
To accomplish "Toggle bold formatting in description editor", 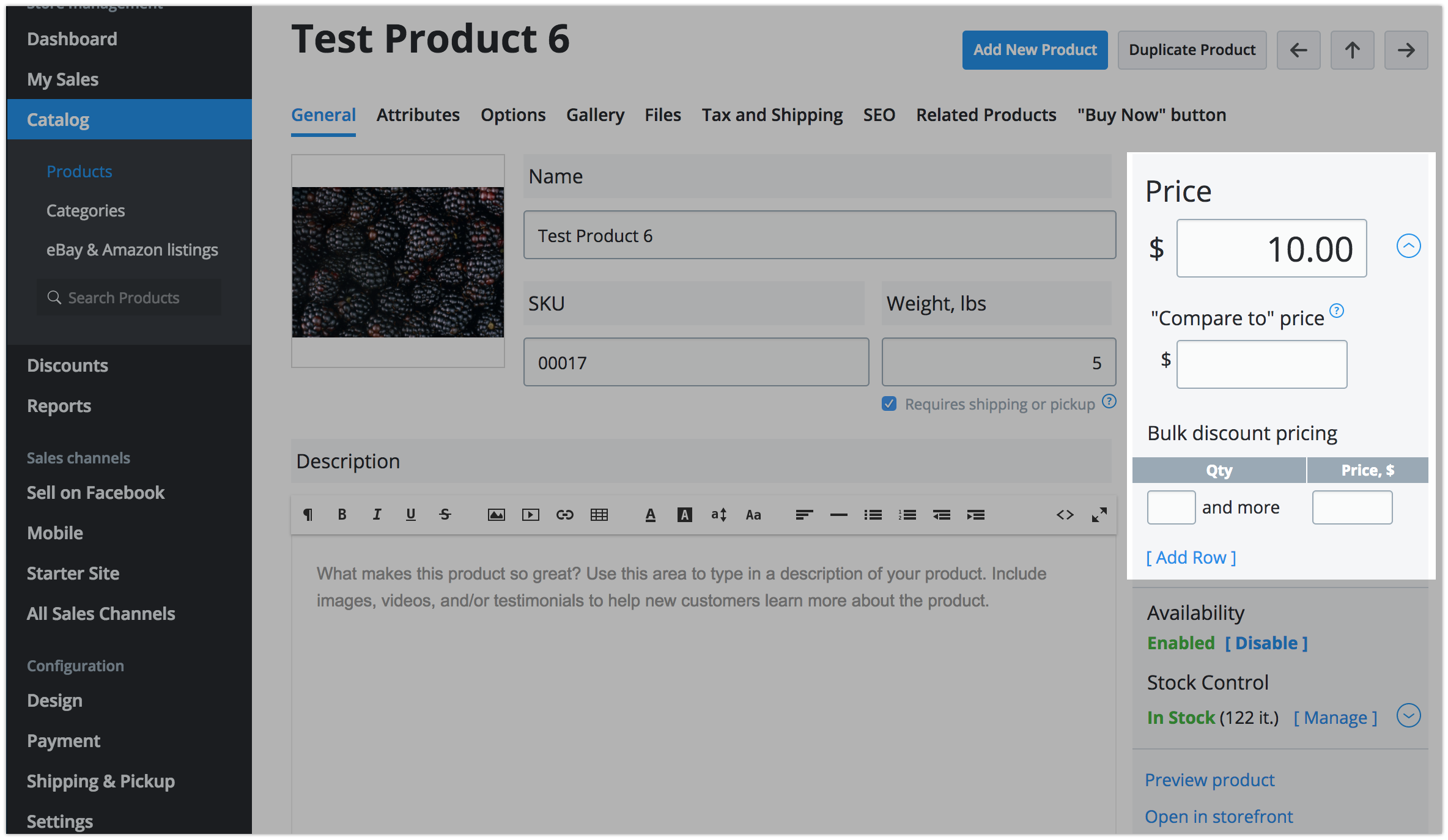I will pos(342,515).
